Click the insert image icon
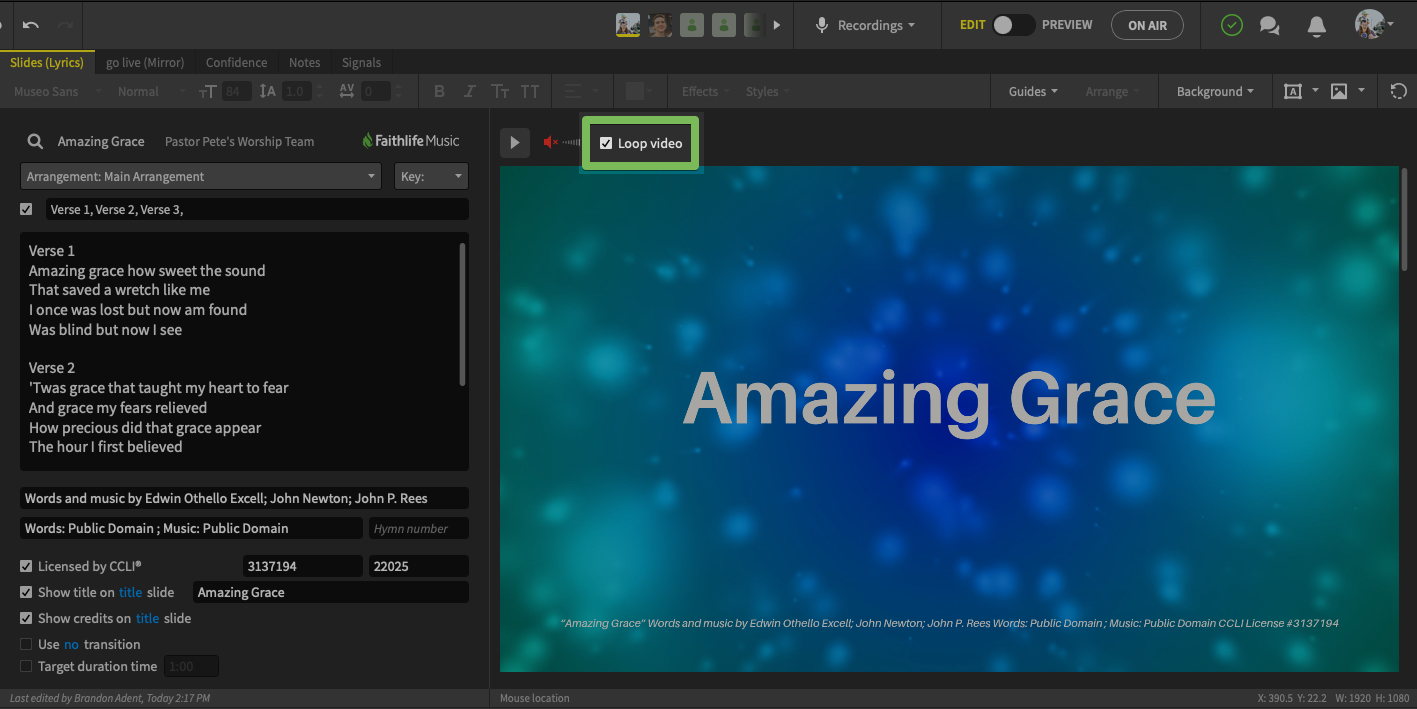 click(x=1340, y=91)
